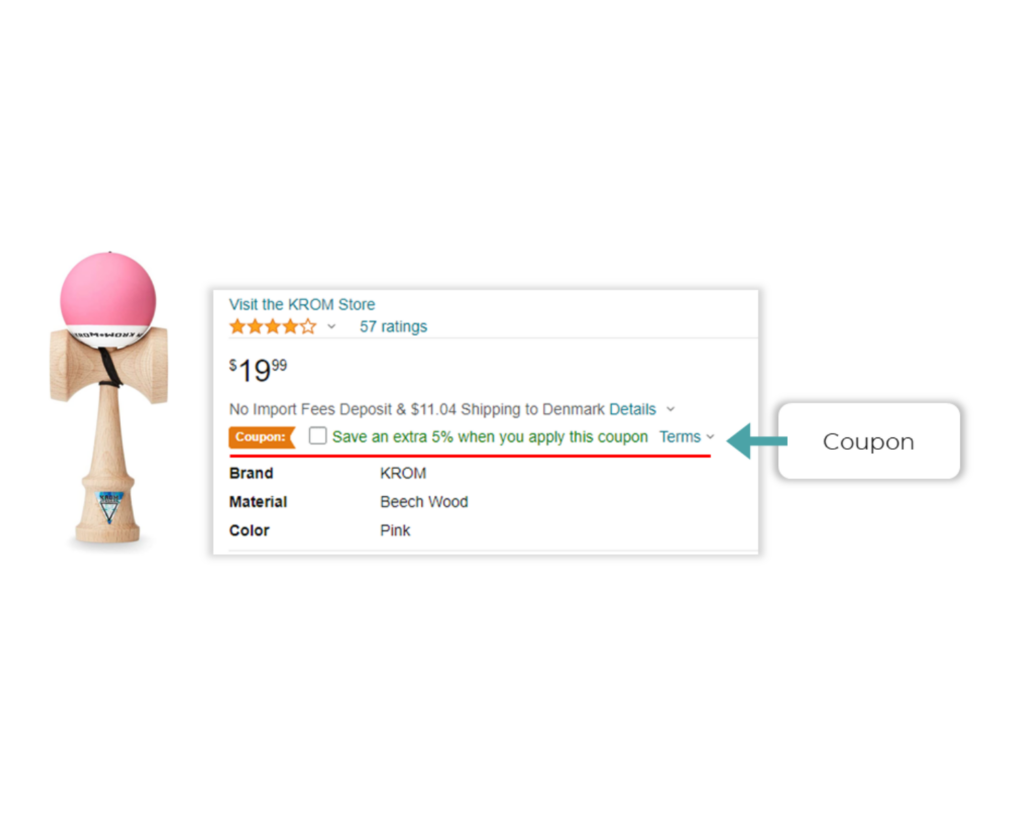Viewport: 1024px width, 819px height.
Task: Click the $19.99 price
Action: pos(256,370)
